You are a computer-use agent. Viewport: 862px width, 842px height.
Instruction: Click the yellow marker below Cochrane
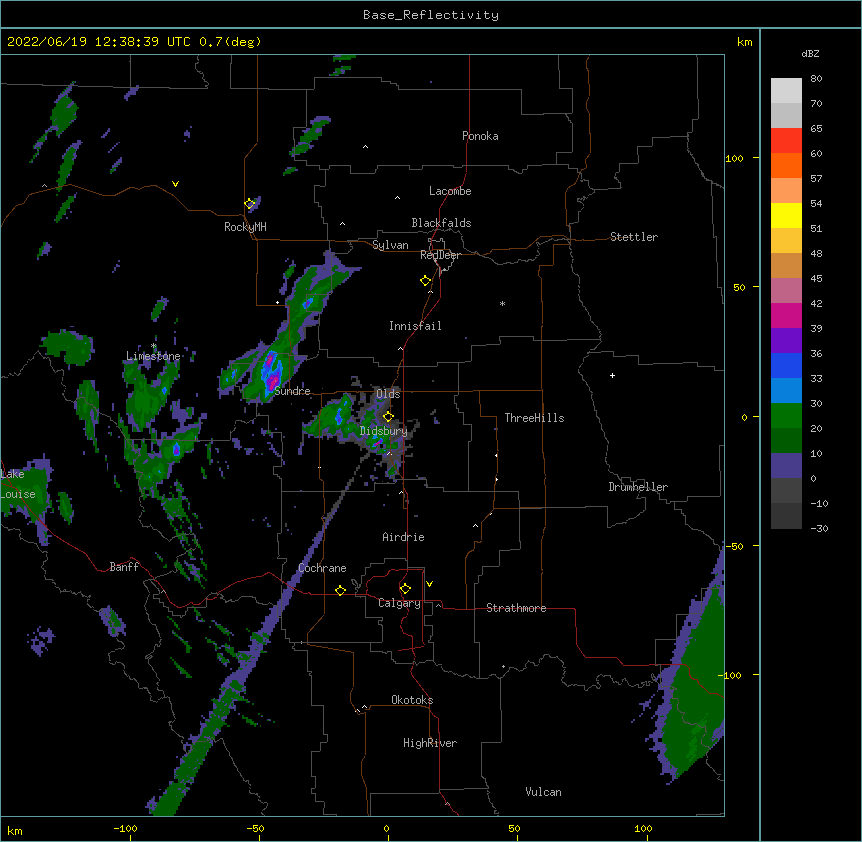pos(340,590)
